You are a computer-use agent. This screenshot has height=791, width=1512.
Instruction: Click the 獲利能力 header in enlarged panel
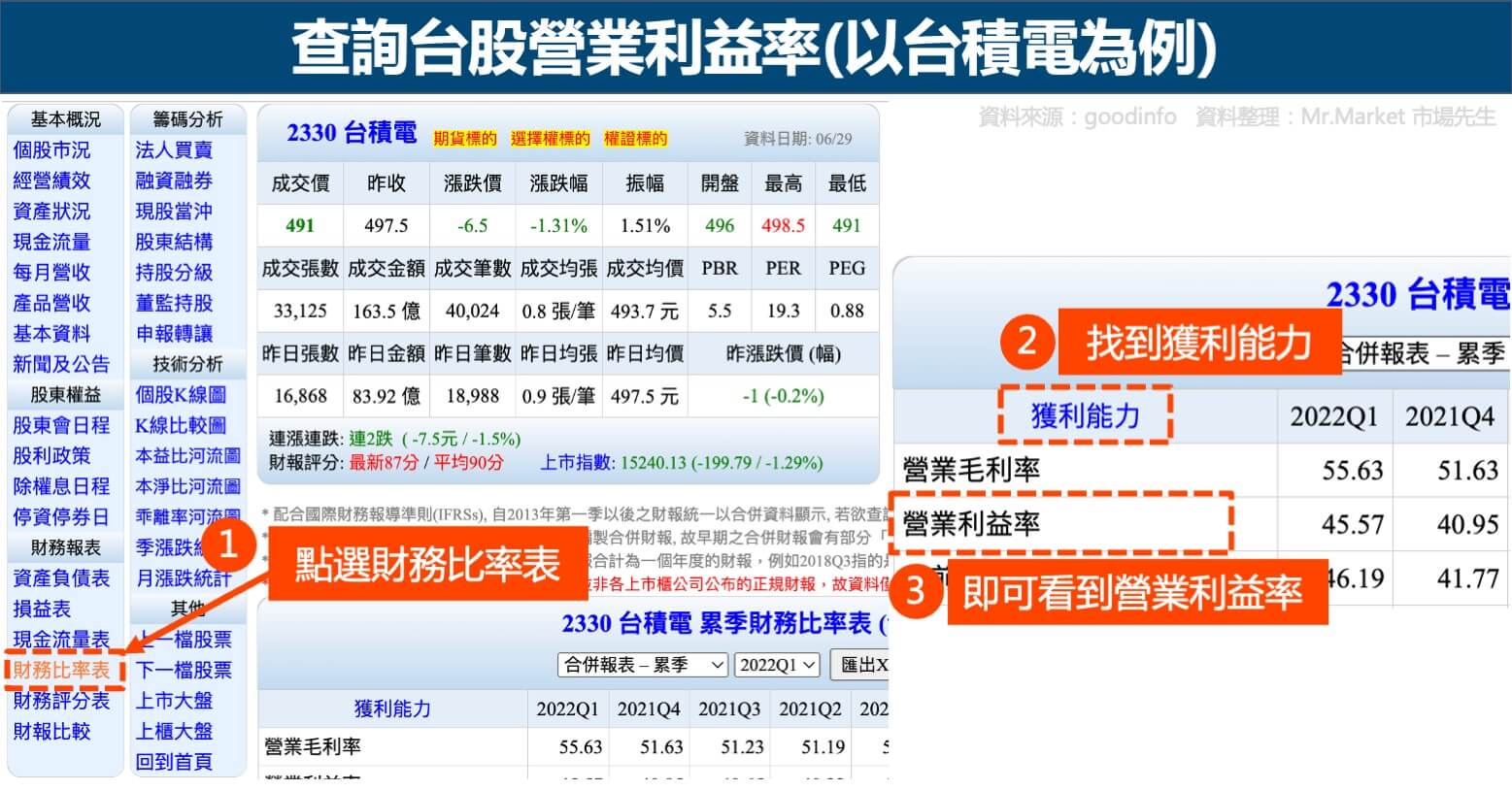coord(1085,416)
